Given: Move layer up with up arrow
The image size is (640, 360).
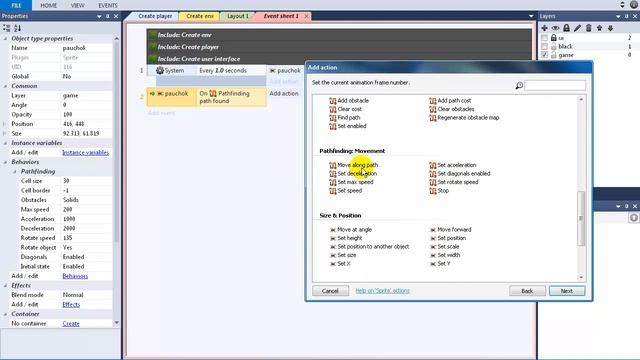Looking at the screenshot, I should pyautogui.click(x=599, y=28).
